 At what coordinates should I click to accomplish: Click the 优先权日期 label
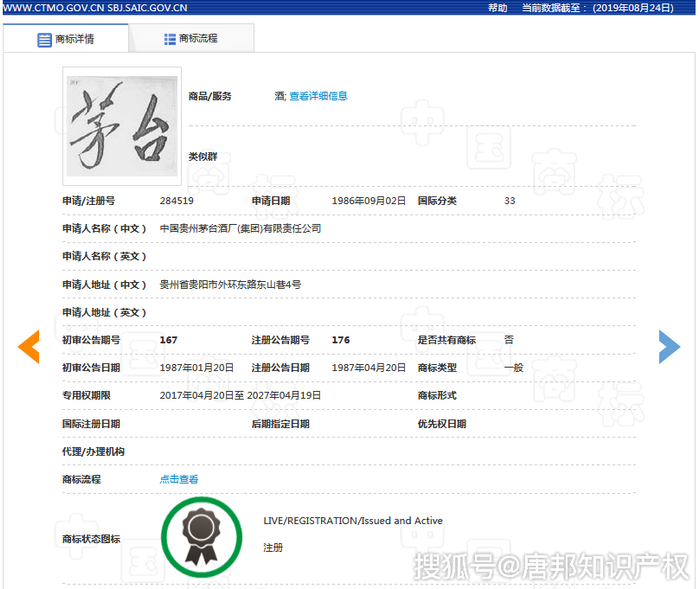click(x=442, y=424)
